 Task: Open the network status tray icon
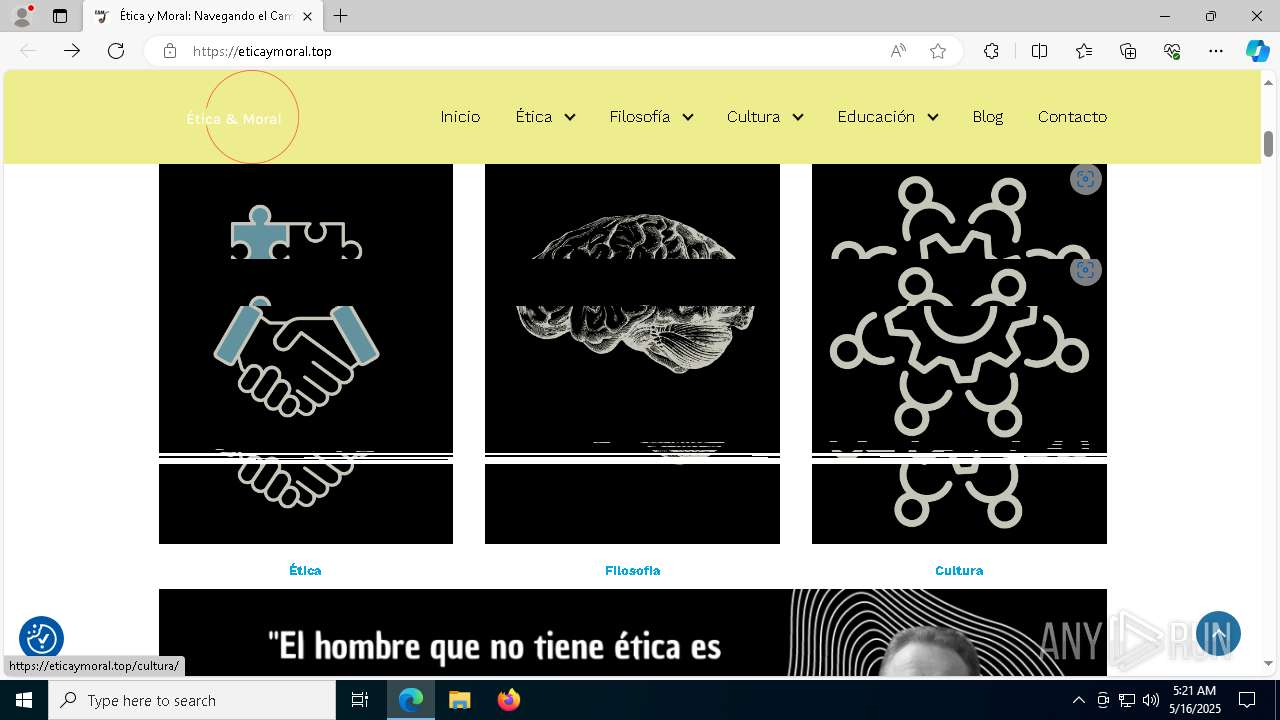point(1127,700)
